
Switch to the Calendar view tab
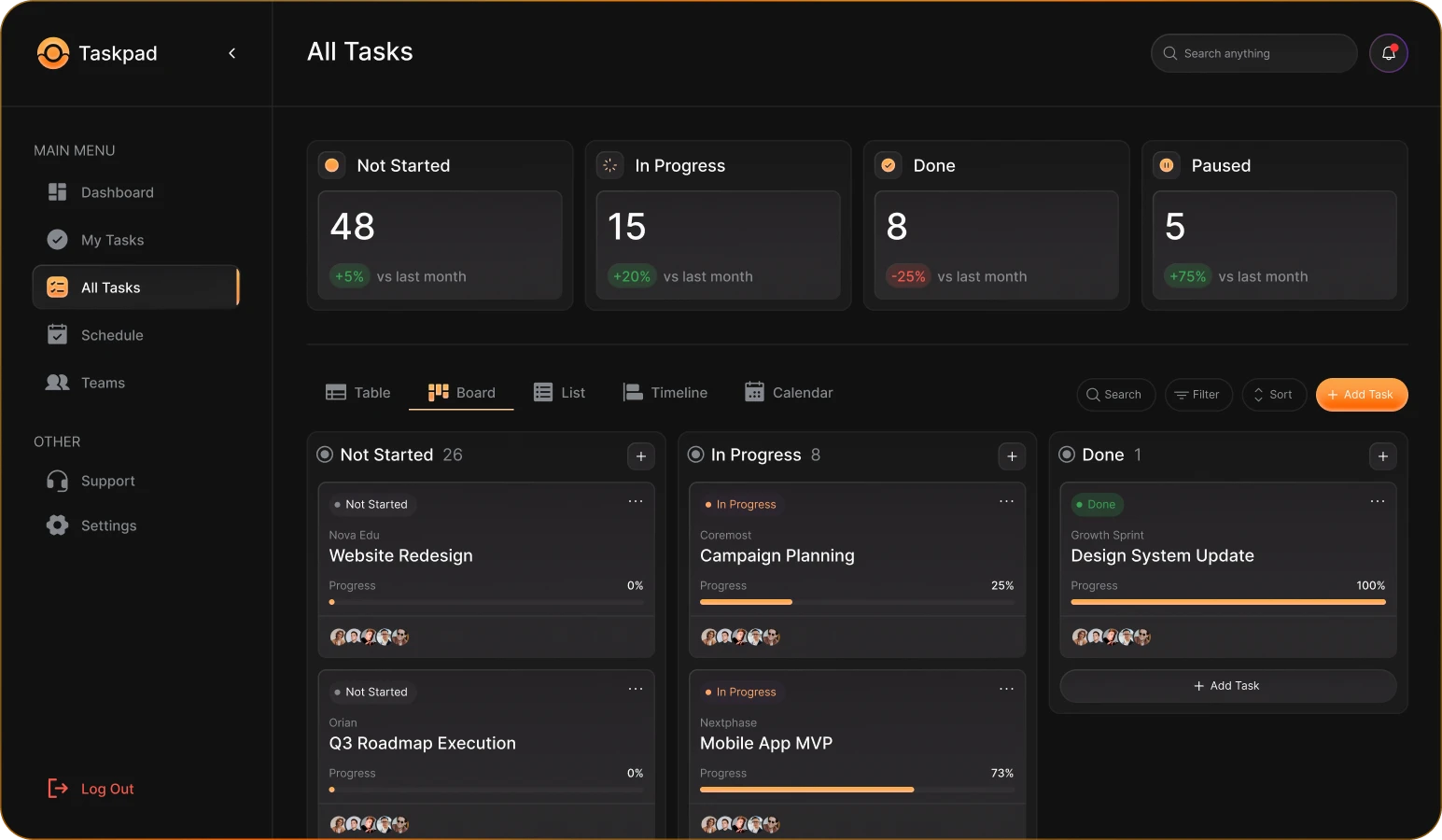click(789, 393)
